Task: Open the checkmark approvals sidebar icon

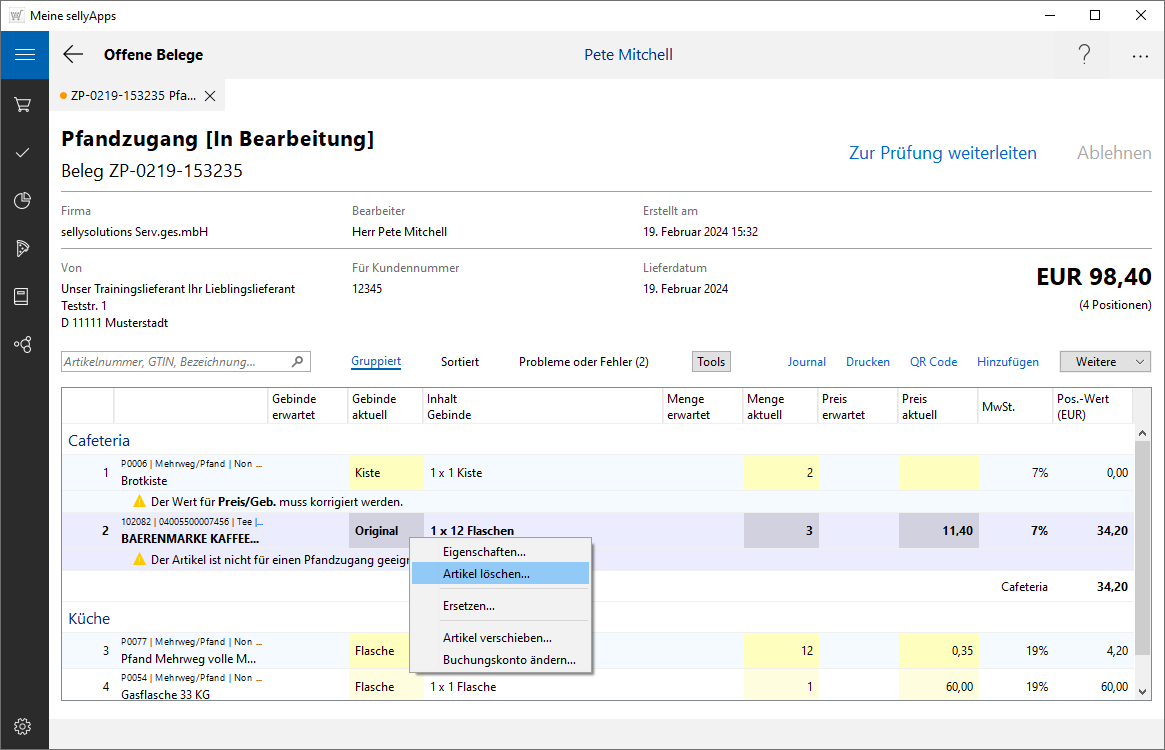Action: pyautogui.click(x=23, y=153)
